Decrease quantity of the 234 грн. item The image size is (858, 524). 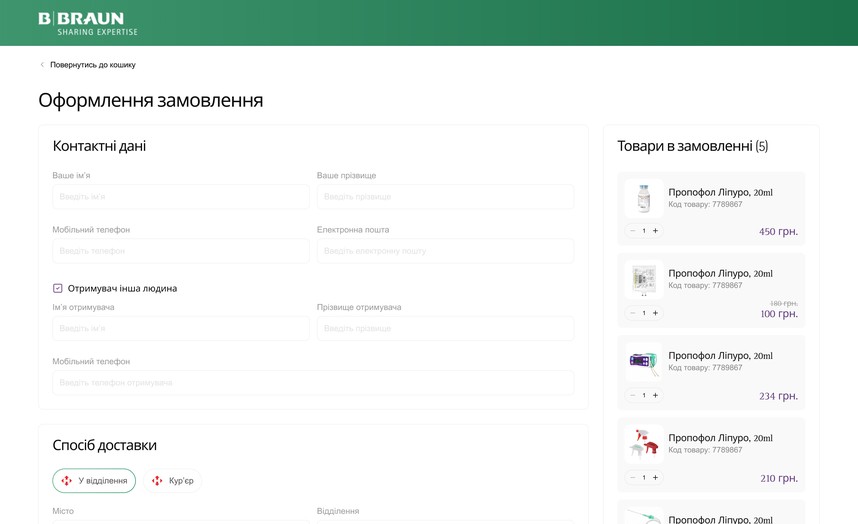click(633, 395)
